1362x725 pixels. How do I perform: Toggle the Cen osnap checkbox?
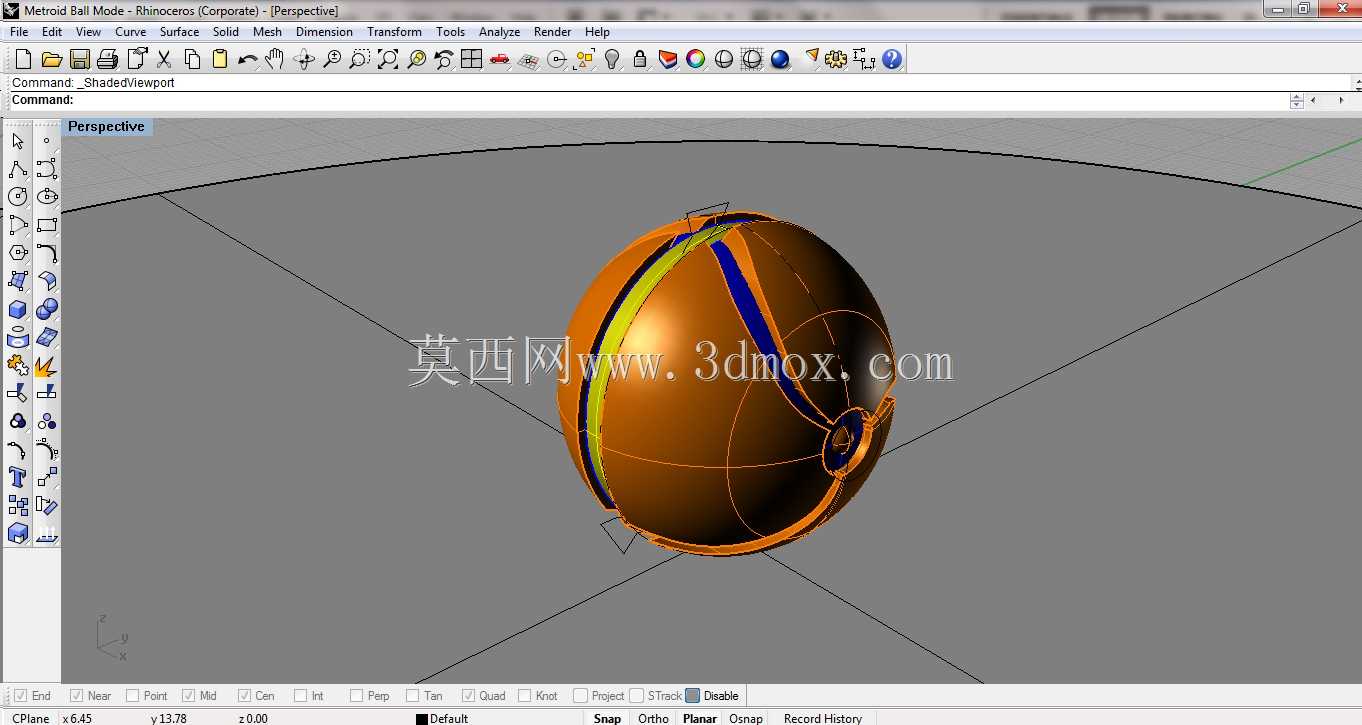pyautogui.click(x=245, y=696)
